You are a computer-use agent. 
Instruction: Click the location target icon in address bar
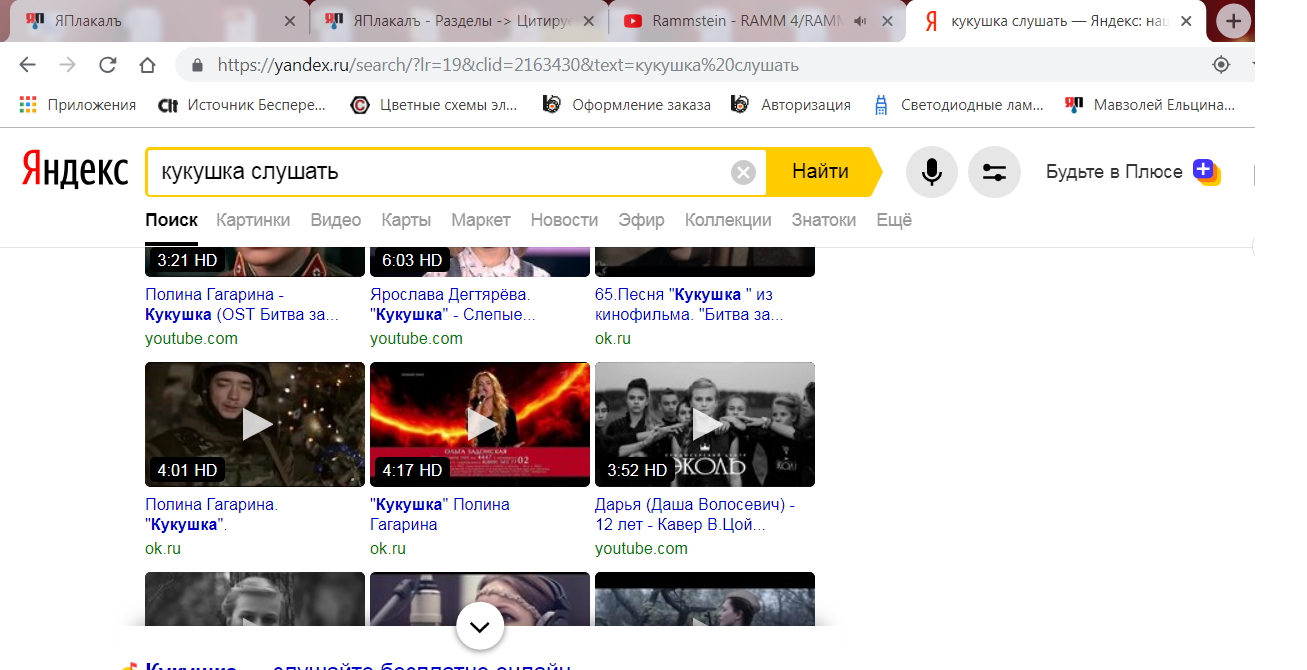coord(1220,65)
